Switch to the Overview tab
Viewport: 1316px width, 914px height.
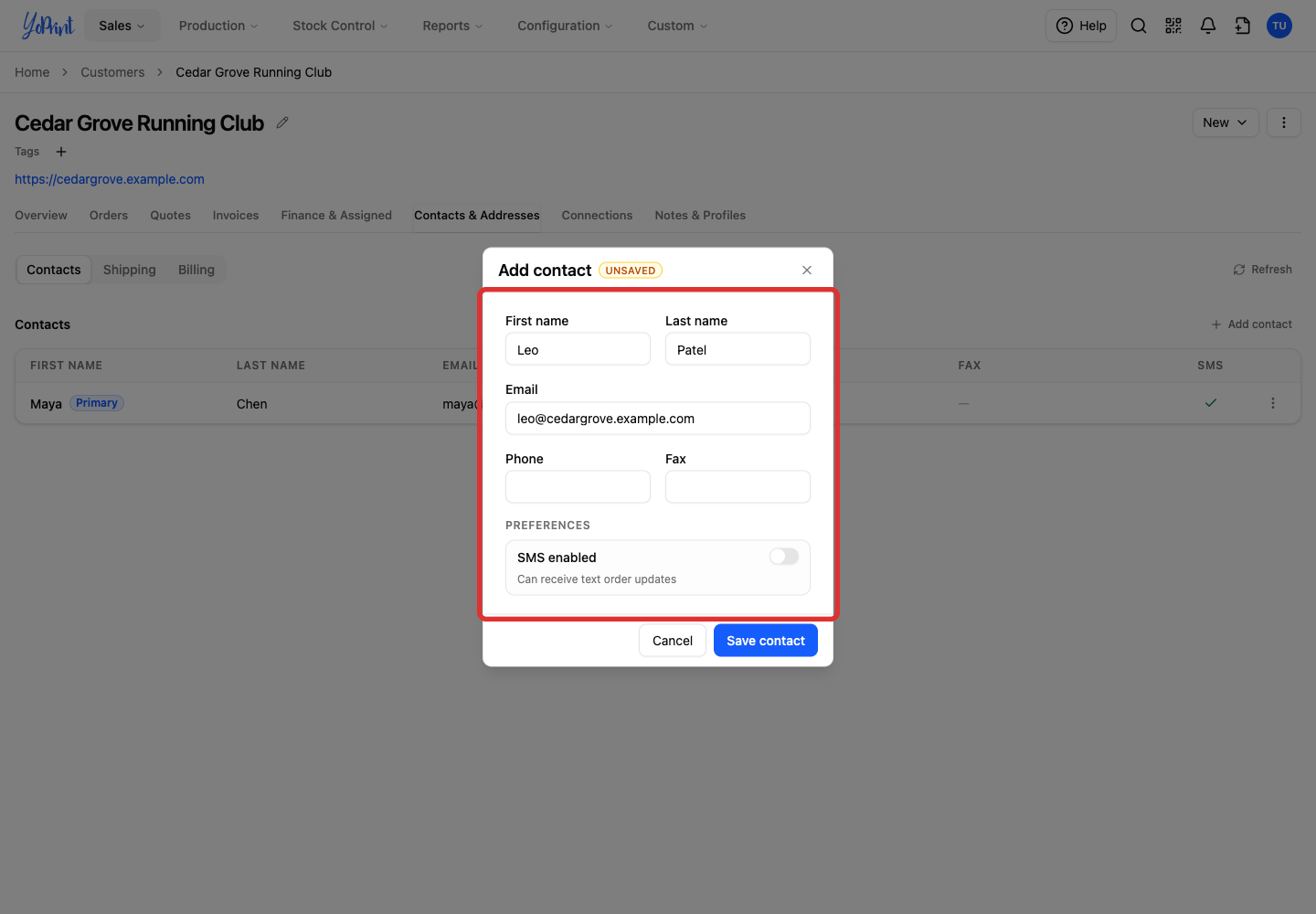(x=41, y=216)
